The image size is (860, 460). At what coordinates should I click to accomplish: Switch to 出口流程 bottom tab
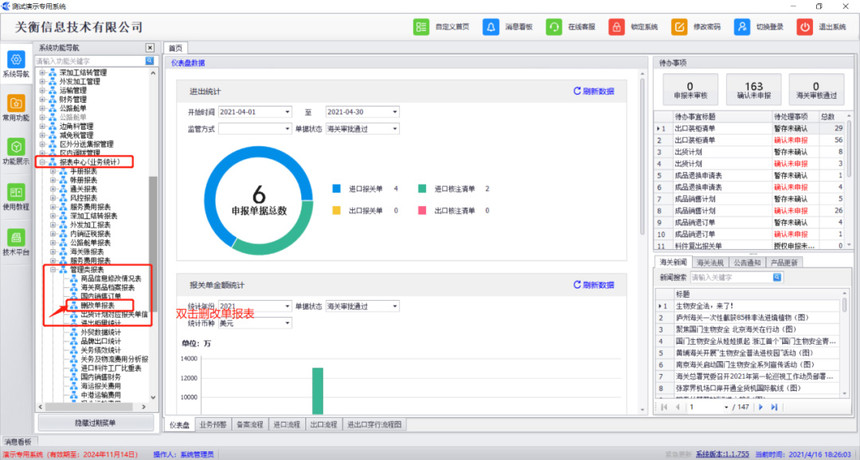pyautogui.click(x=324, y=424)
